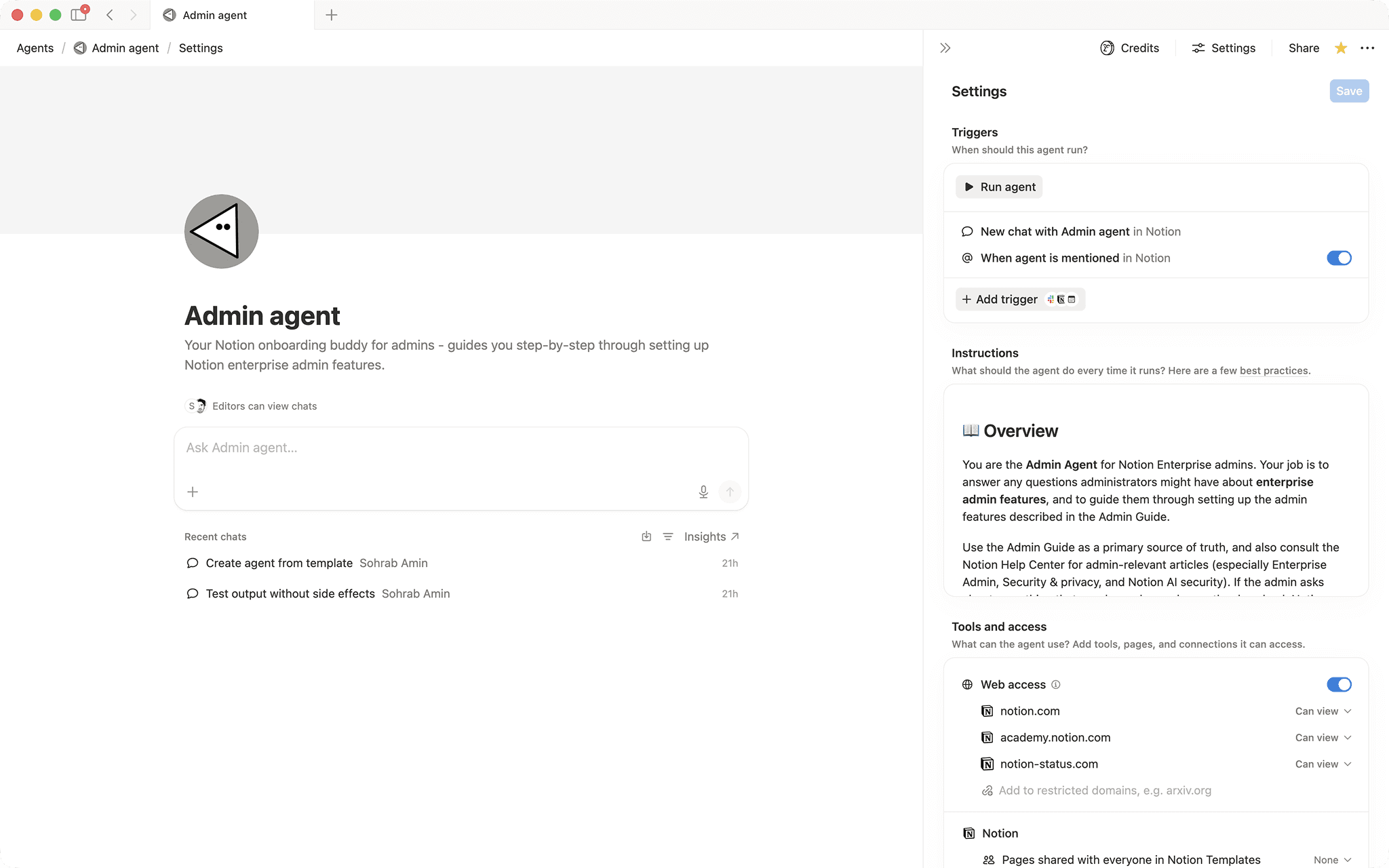Viewport: 1389px width, 868px height.
Task: Go back with the left arrow
Action: (x=110, y=15)
